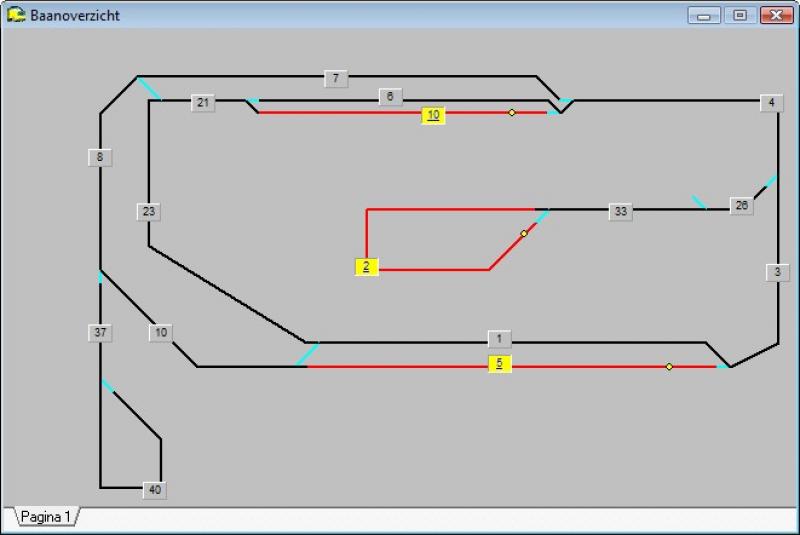
Task: Click the signal dot on block 5 track
Action: (x=669, y=367)
